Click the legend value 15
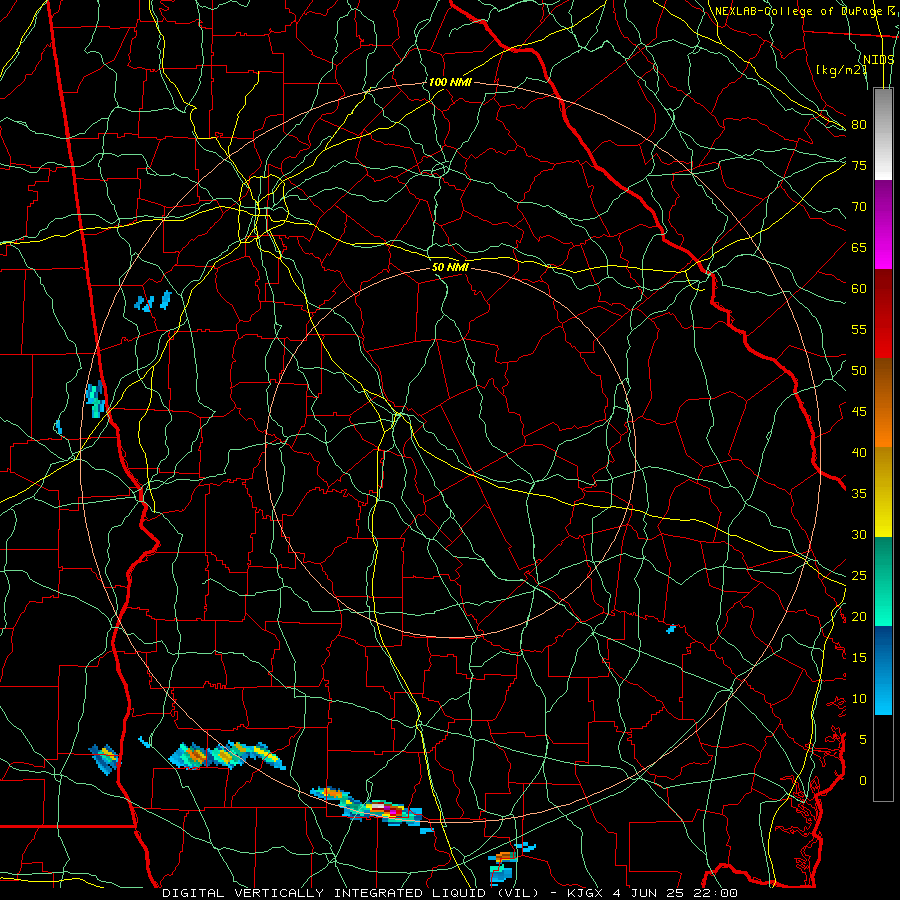This screenshot has height=900, width=900. point(859,657)
